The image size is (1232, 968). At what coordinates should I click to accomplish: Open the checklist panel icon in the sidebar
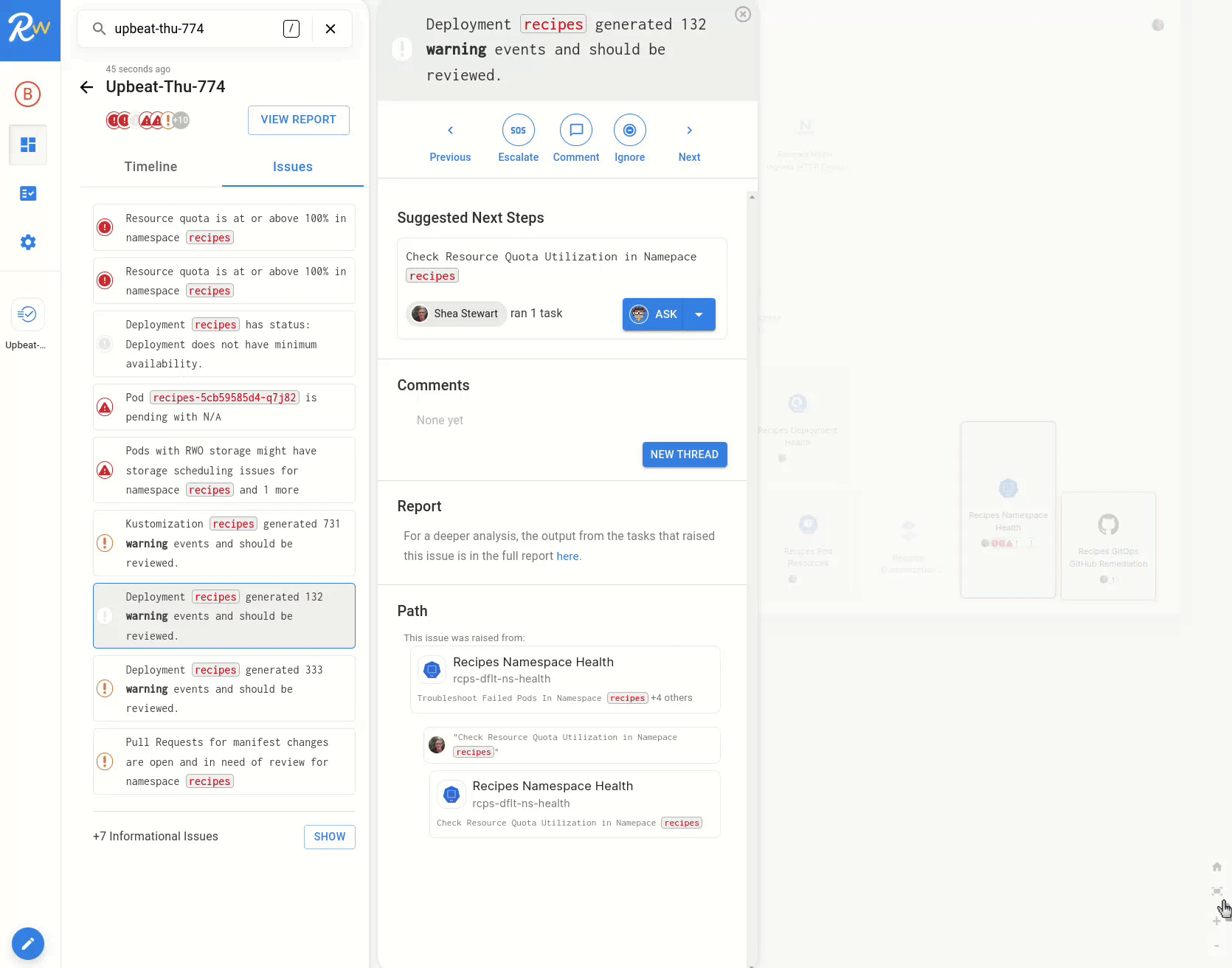point(28,193)
